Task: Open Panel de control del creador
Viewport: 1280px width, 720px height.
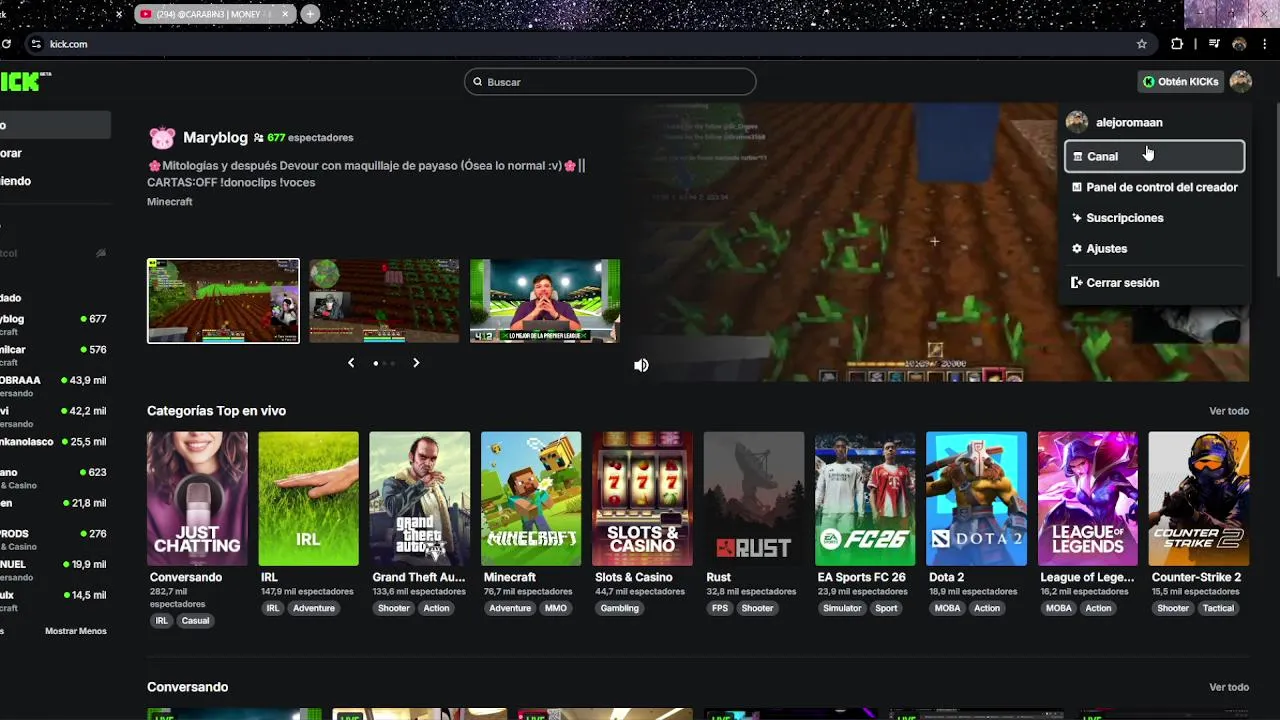Action: [x=1154, y=187]
